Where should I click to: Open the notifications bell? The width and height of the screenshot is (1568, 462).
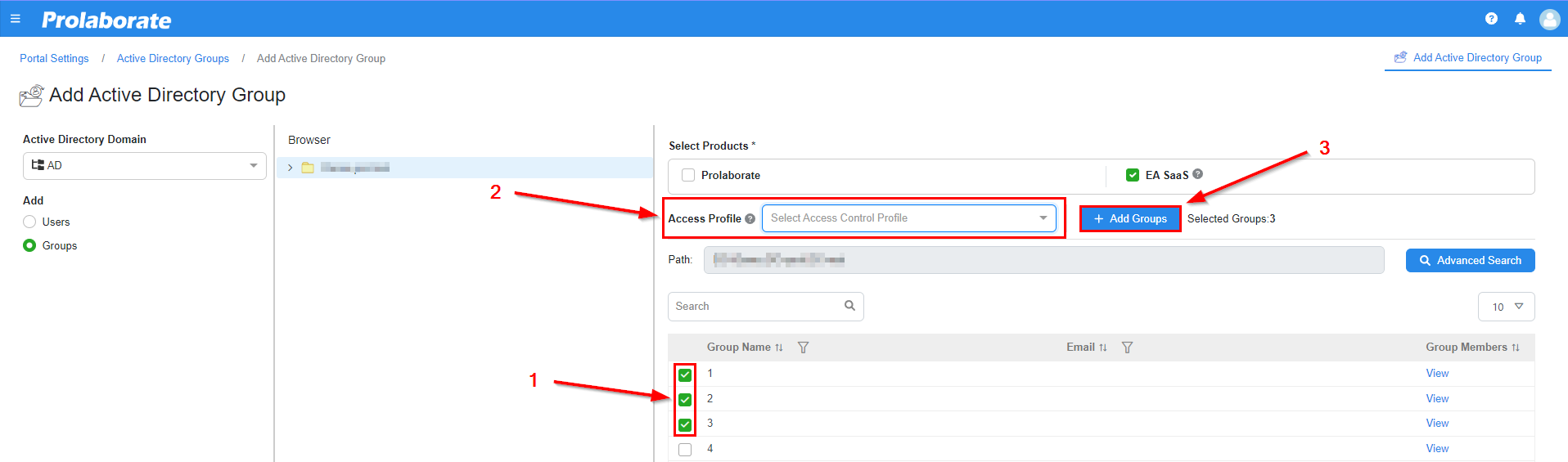(1520, 19)
